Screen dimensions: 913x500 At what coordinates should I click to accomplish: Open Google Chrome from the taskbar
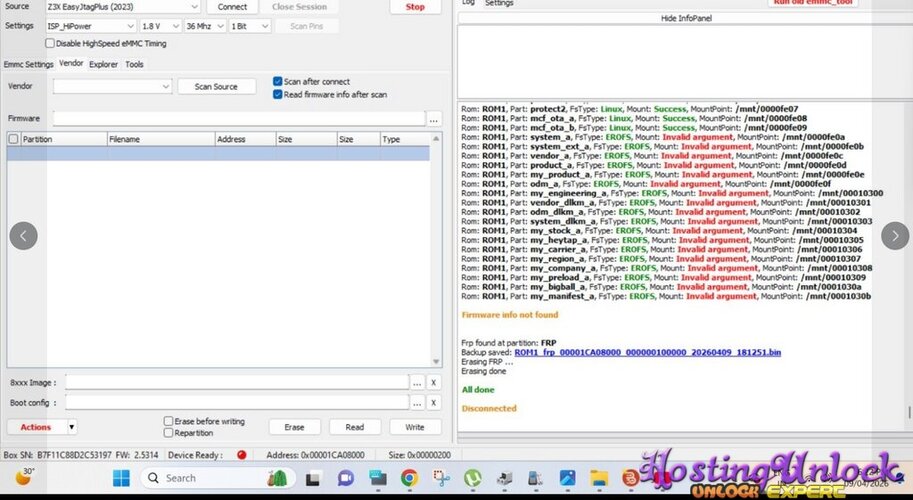(409, 479)
